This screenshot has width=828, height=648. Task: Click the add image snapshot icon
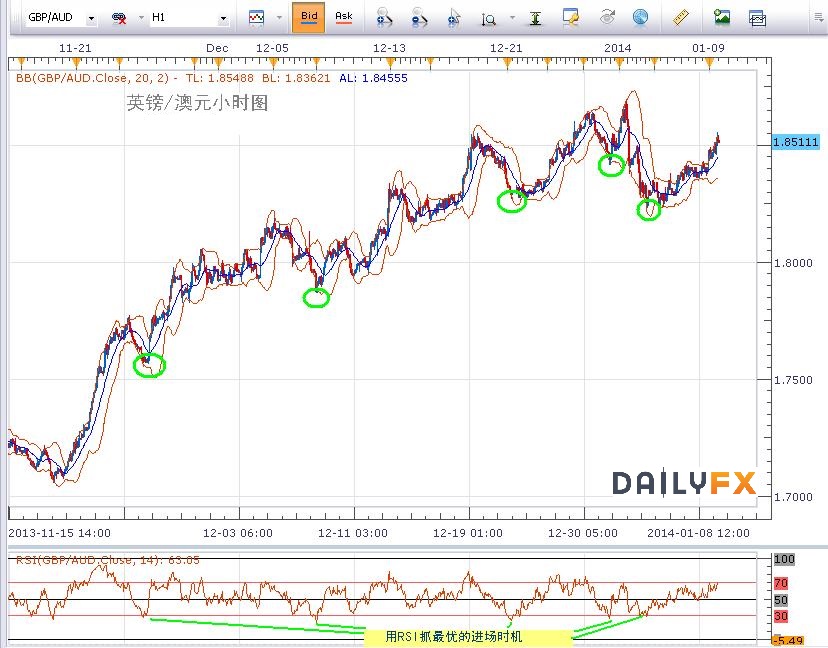[721, 17]
